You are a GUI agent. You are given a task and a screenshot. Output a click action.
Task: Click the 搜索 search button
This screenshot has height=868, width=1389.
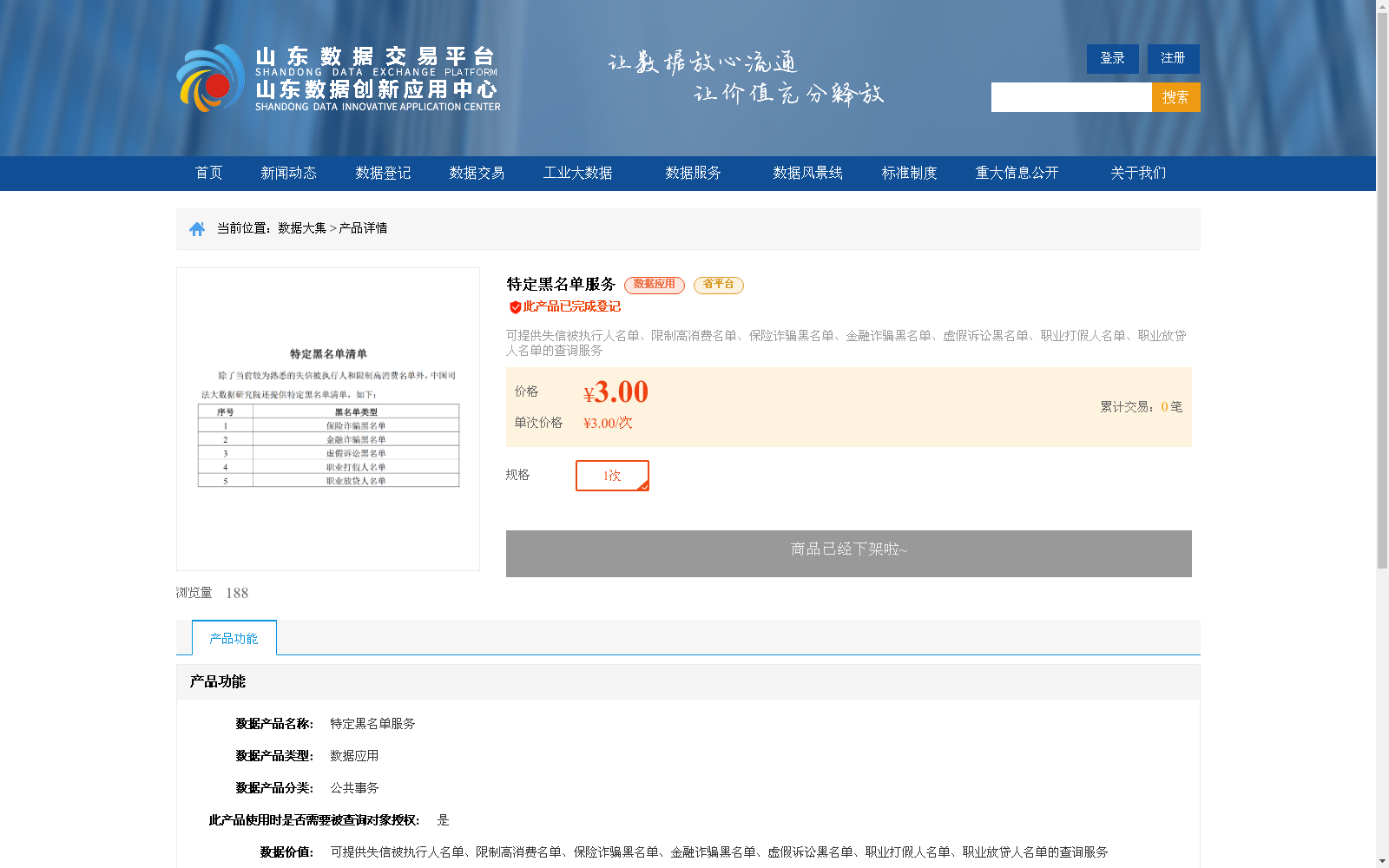tap(1175, 97)
